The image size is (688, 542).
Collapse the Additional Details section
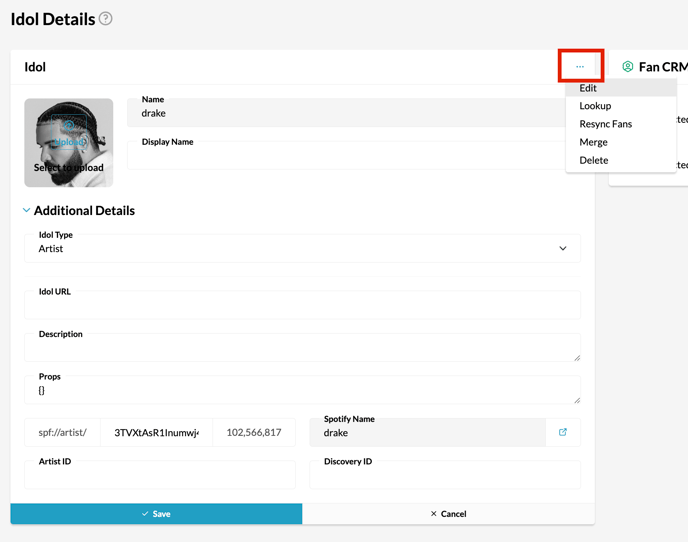coord(27,211)
